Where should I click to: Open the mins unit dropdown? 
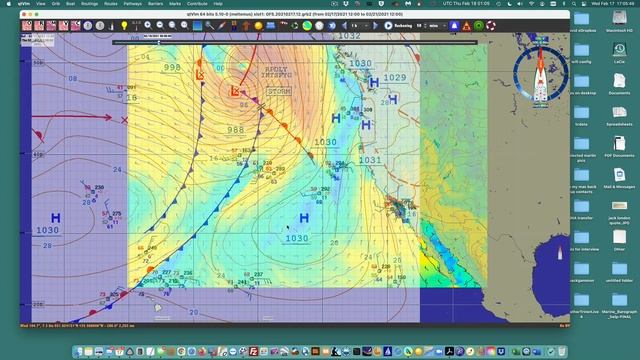(437, 26)
